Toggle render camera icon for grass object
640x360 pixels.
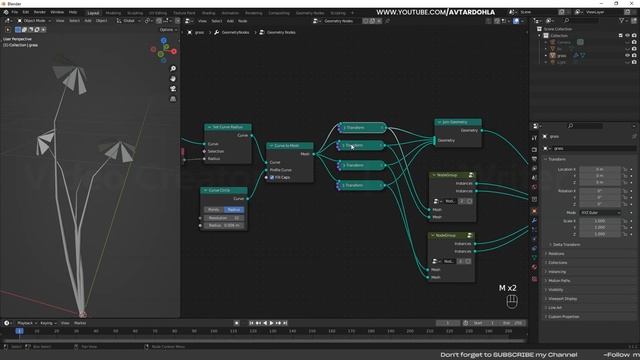pyautogui.click(x=634, y=55)
